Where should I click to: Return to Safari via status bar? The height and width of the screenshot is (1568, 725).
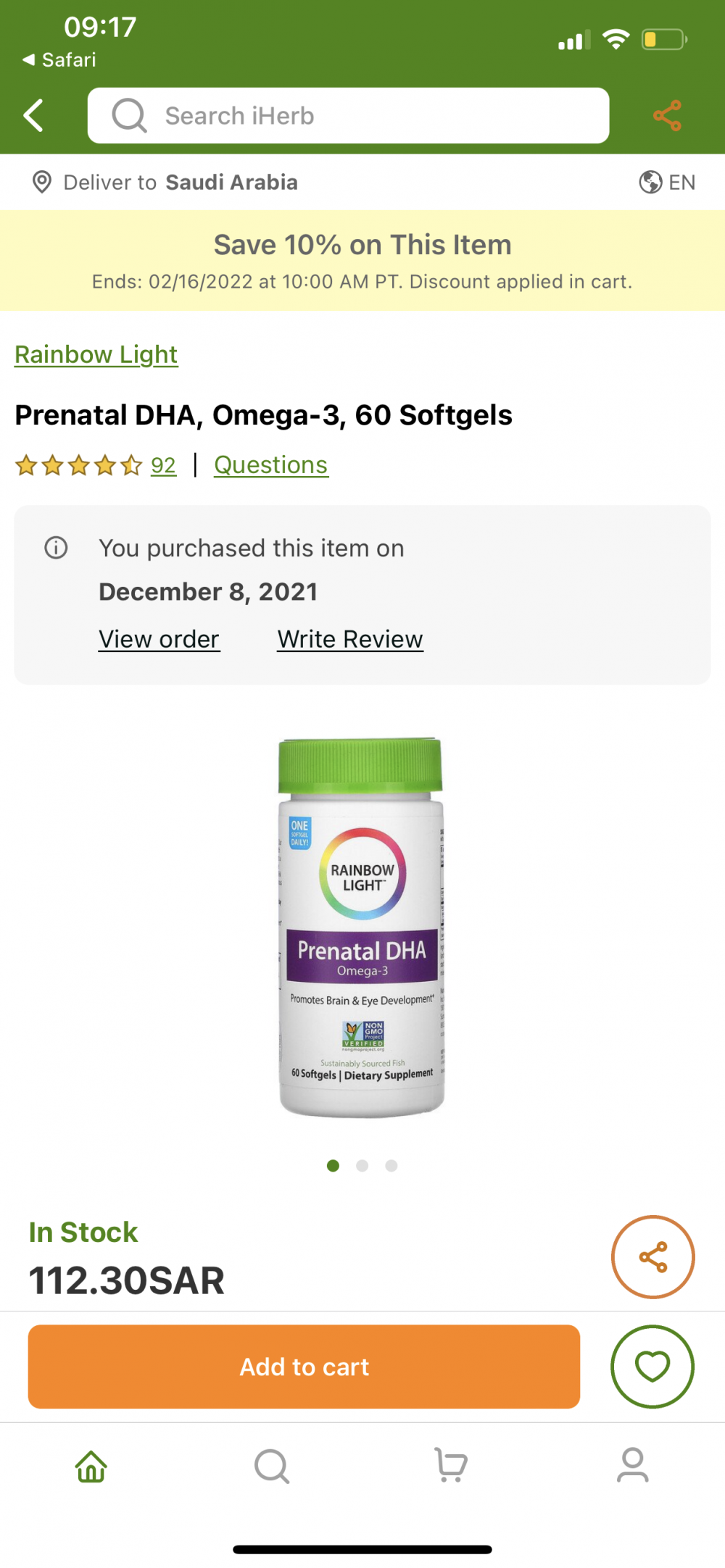pos(59,59)
